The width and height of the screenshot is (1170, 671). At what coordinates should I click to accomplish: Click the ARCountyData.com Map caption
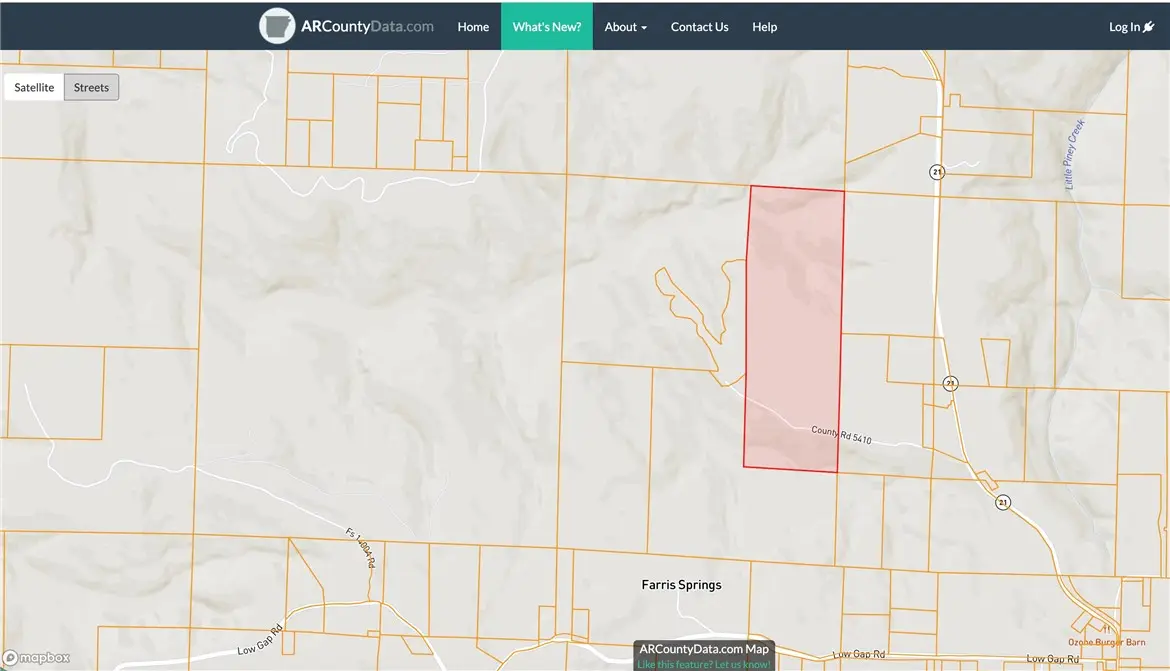[704, 649]
